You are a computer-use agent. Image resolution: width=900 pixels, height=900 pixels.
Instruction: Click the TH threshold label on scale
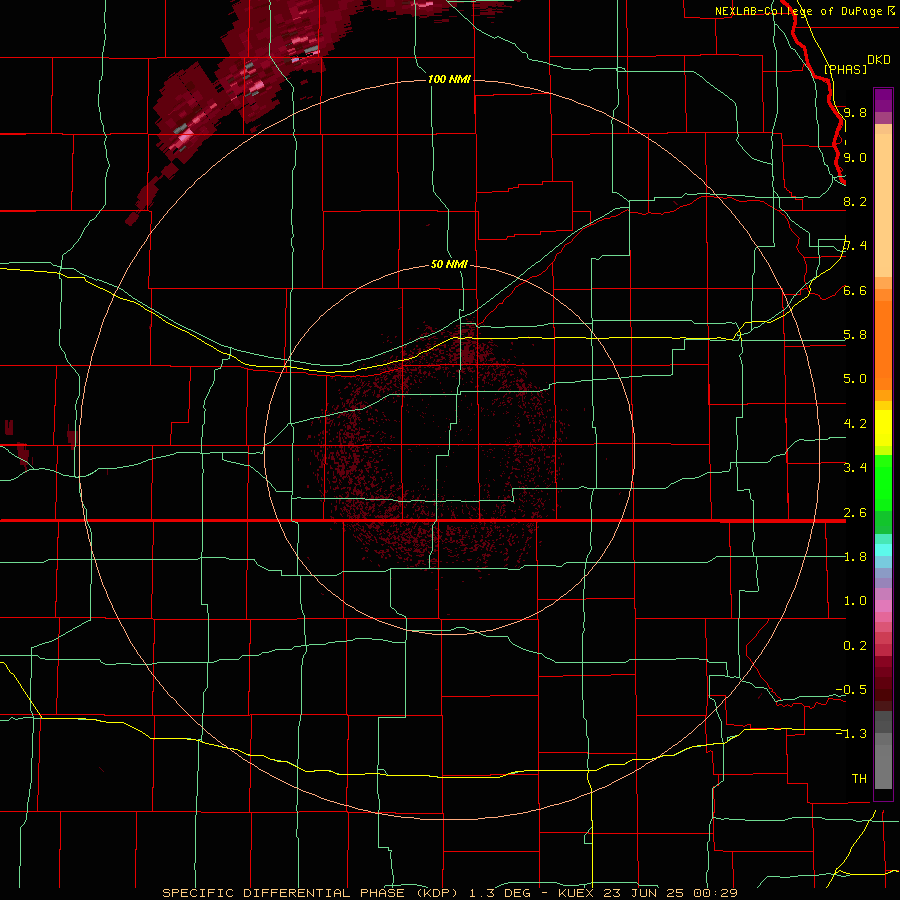[x=859, y=779]
